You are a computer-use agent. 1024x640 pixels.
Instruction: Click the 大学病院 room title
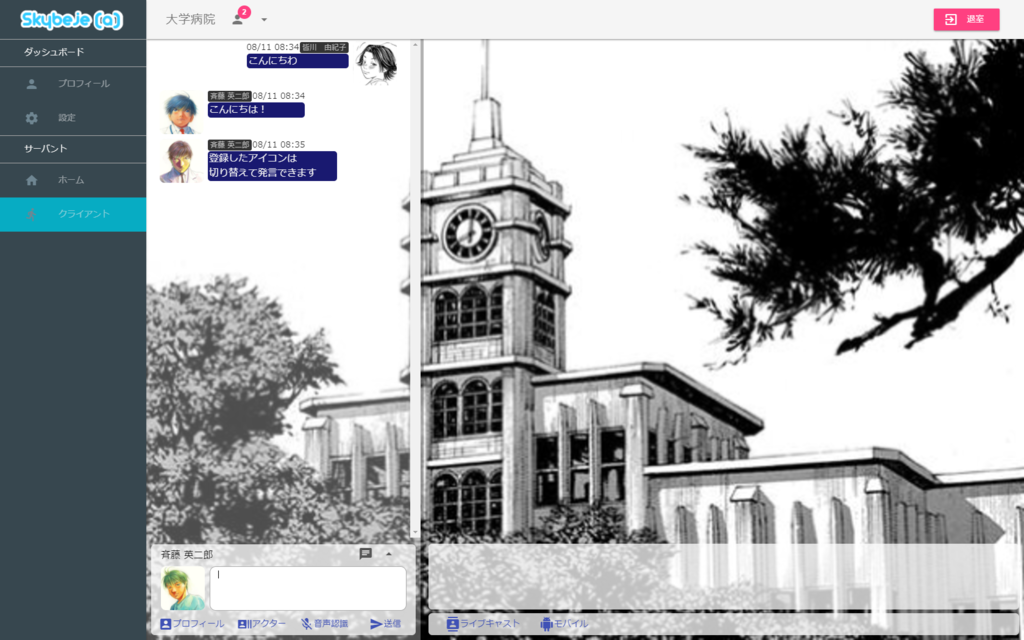190,20
